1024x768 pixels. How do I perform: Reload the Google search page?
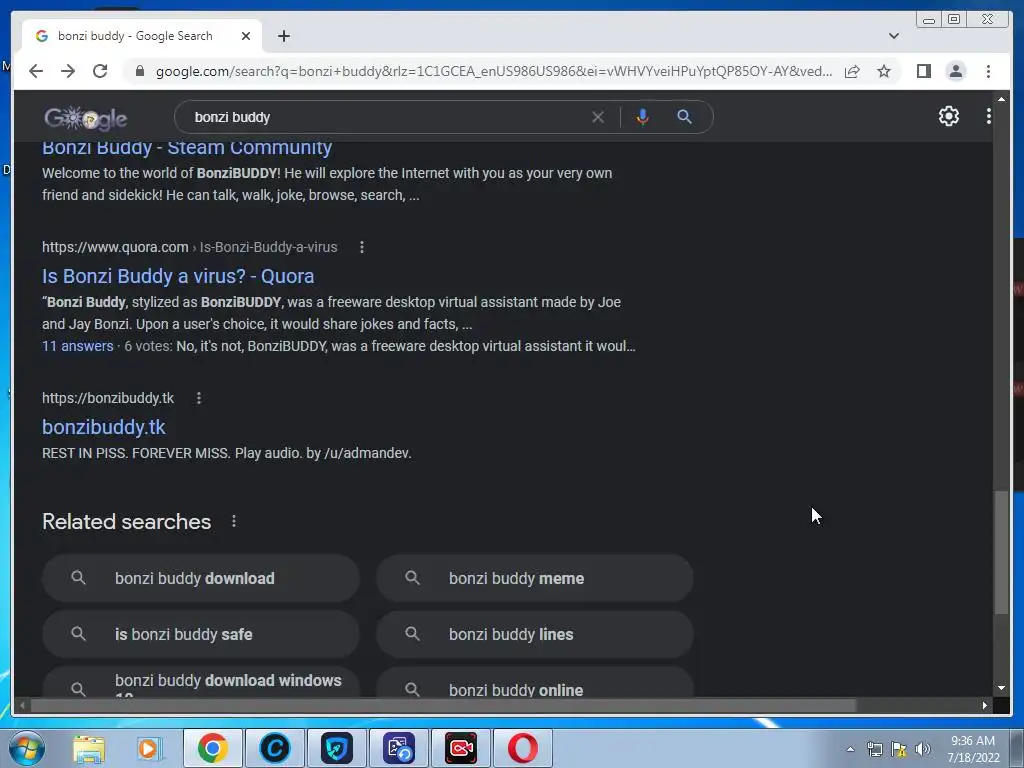[100, 71]
